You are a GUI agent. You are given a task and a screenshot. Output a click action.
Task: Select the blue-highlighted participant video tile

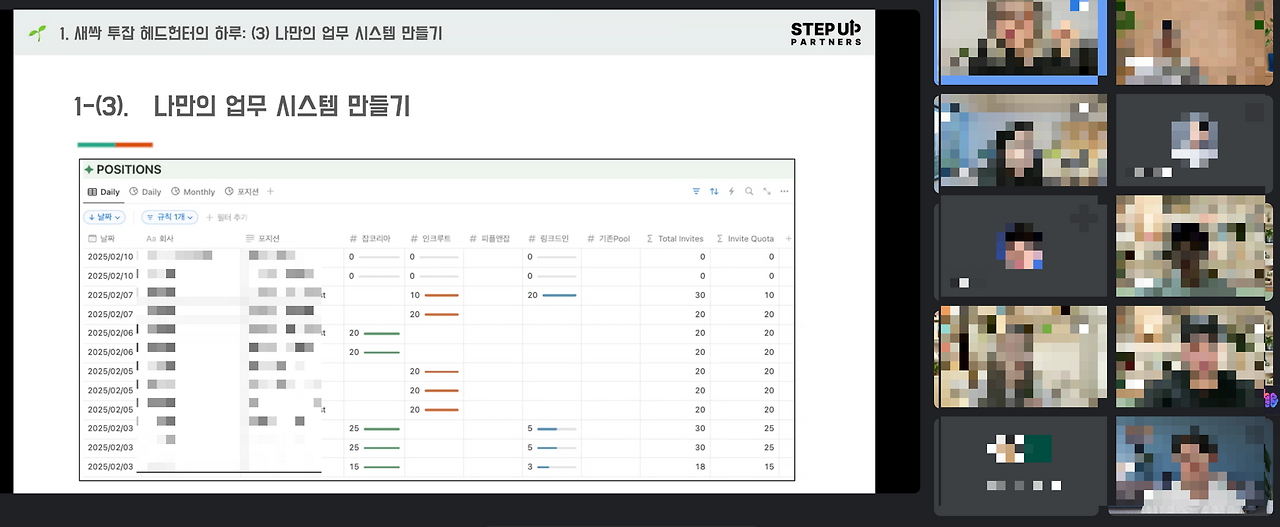1022,42
